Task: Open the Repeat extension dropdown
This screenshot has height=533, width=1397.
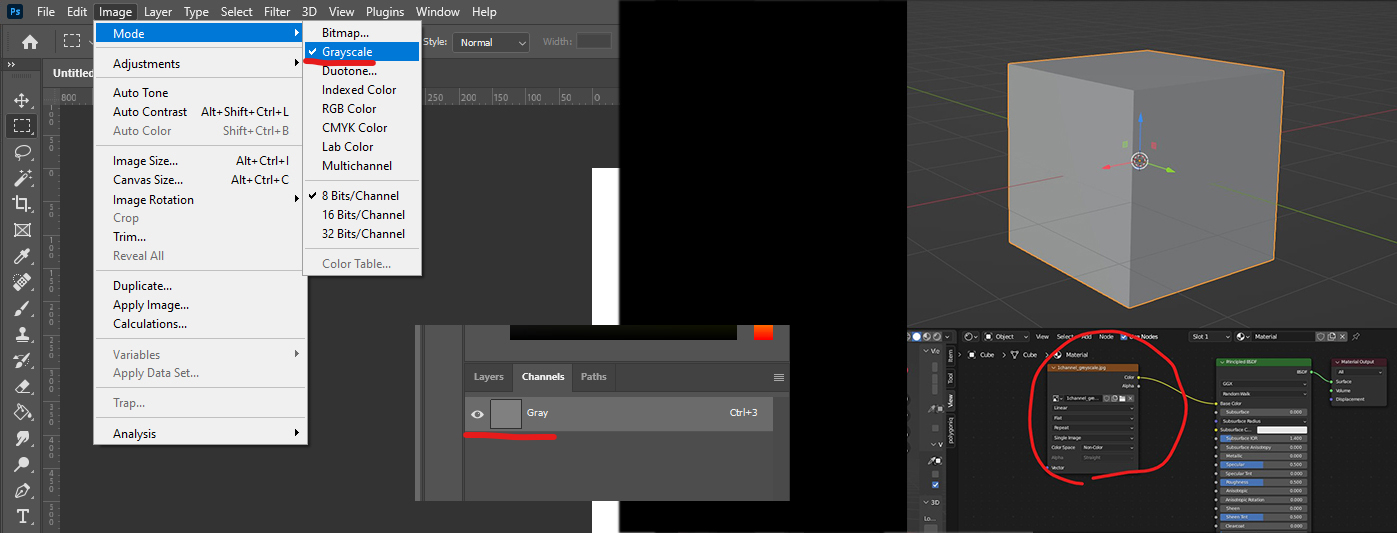Action: 1093,428
